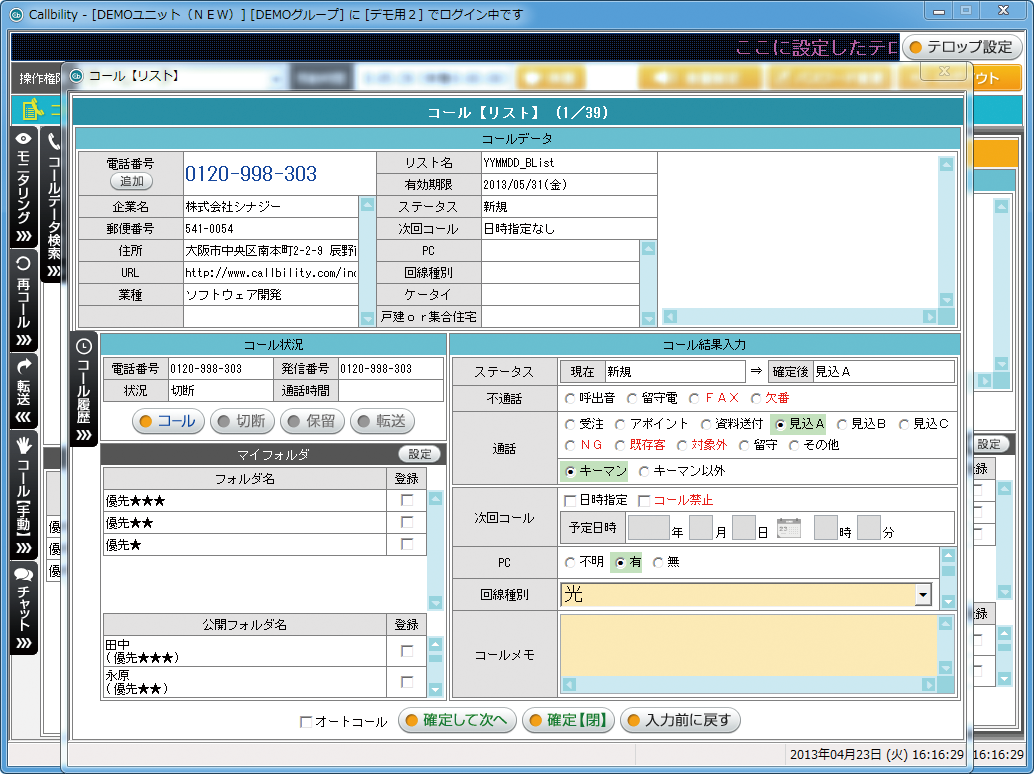Select the 見込B radio button
The width and height of the screenshot is (1034, 774).
(841, 425)
